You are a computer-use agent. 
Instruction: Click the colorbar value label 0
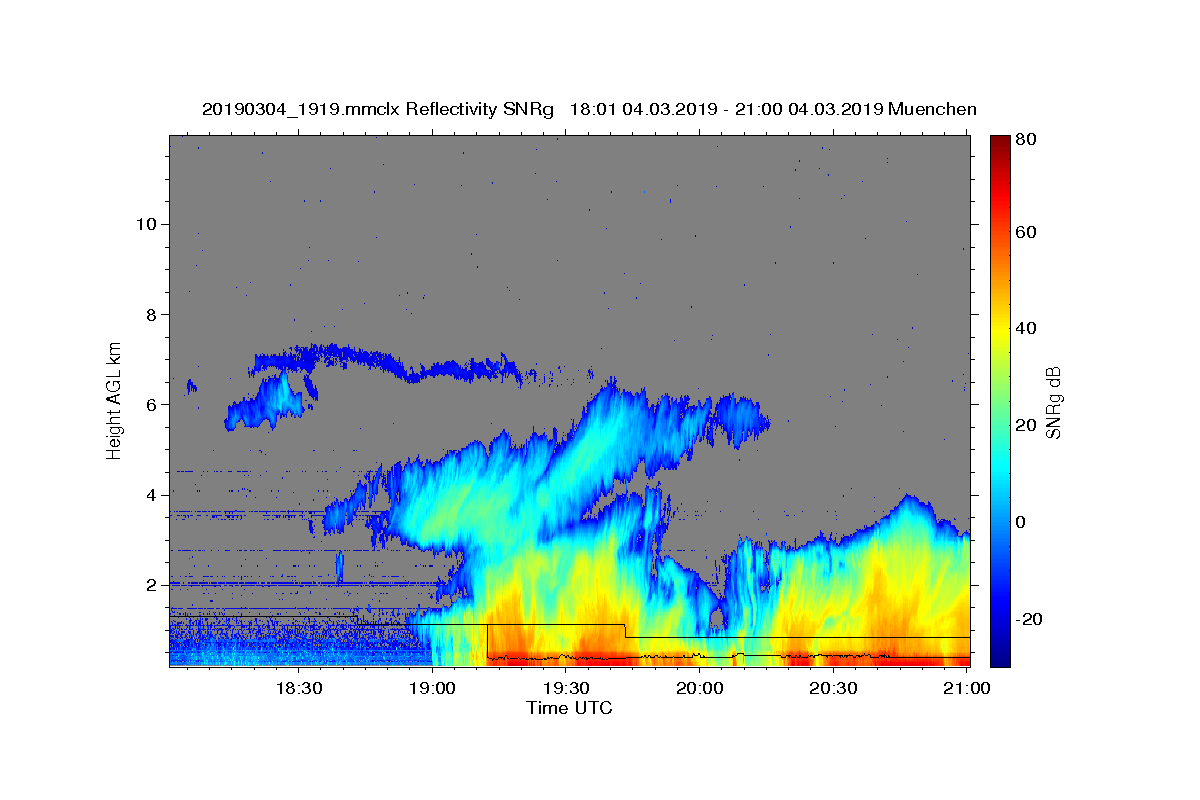click(x=1021, y=522)
